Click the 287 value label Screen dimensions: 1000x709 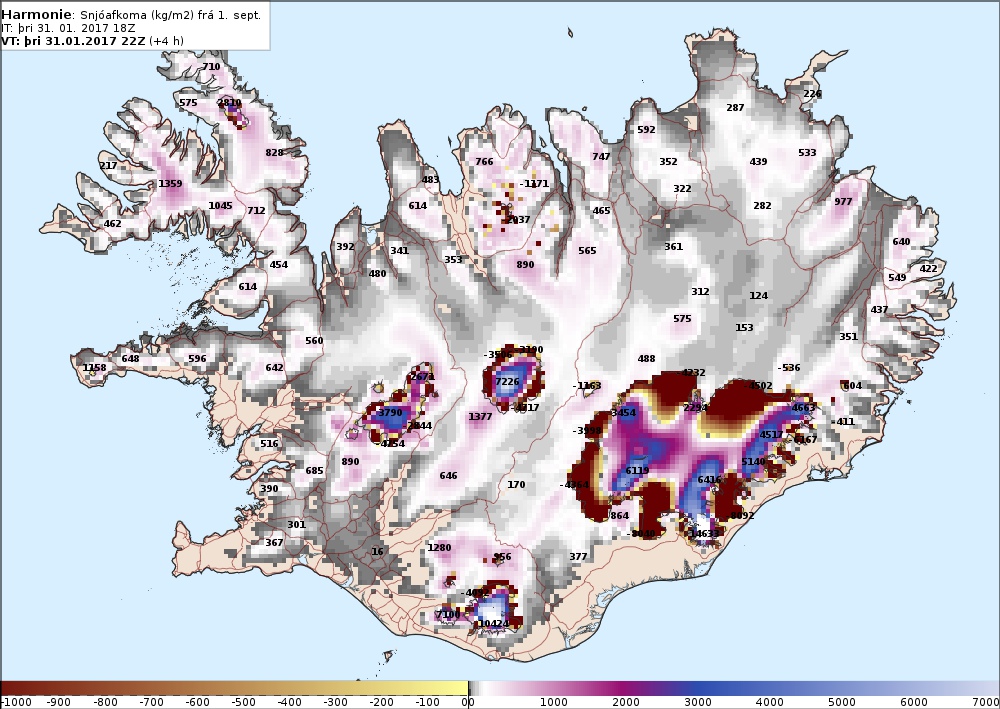point(735,108)
